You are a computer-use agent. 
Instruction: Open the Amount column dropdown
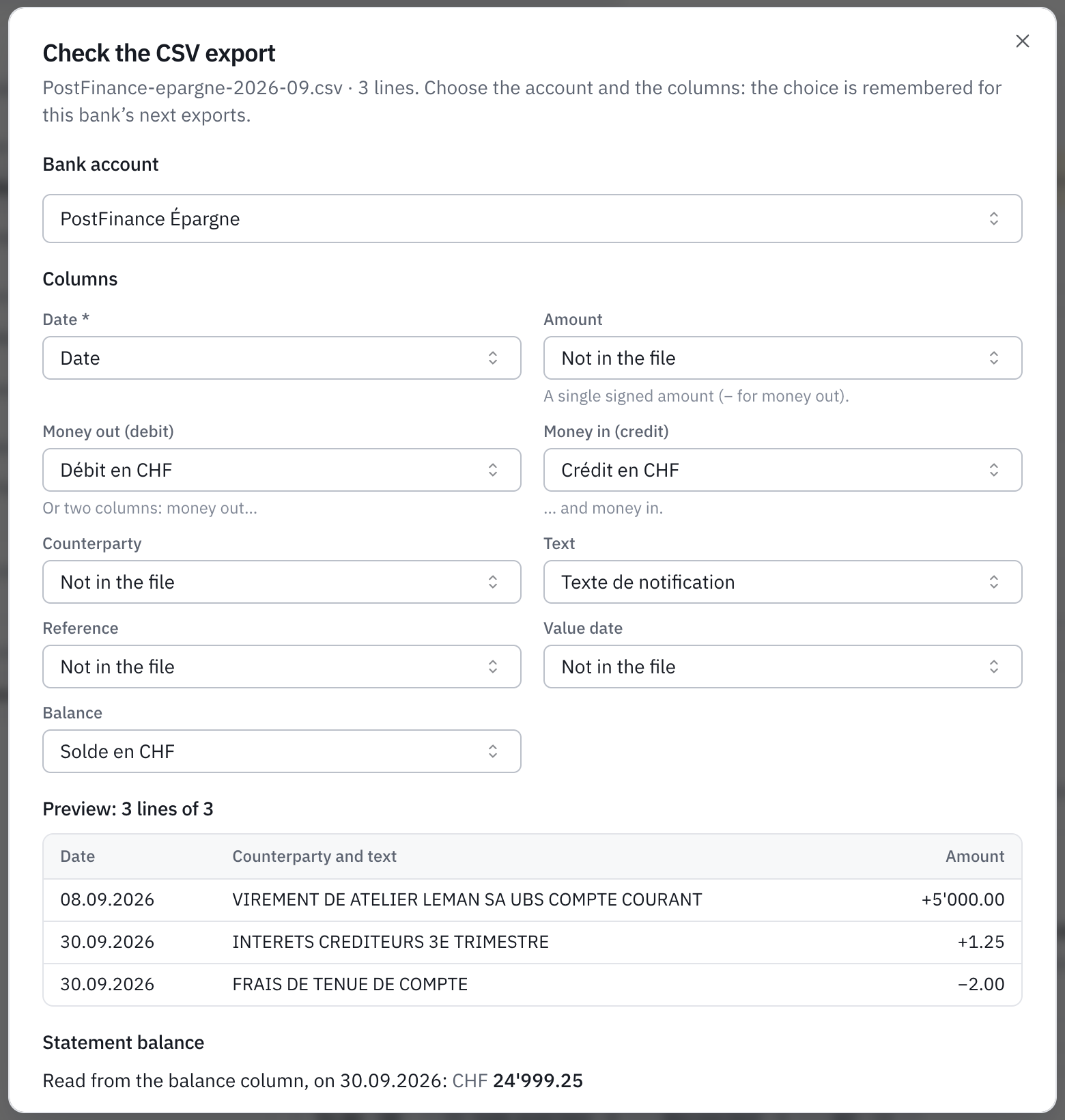click(783, 358)
